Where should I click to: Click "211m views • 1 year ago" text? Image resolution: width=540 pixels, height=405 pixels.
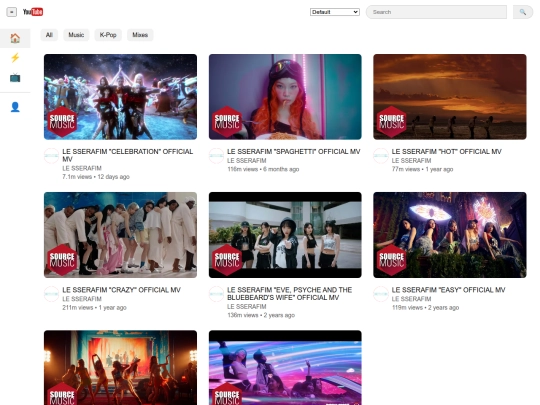click(x=94, y=308)
